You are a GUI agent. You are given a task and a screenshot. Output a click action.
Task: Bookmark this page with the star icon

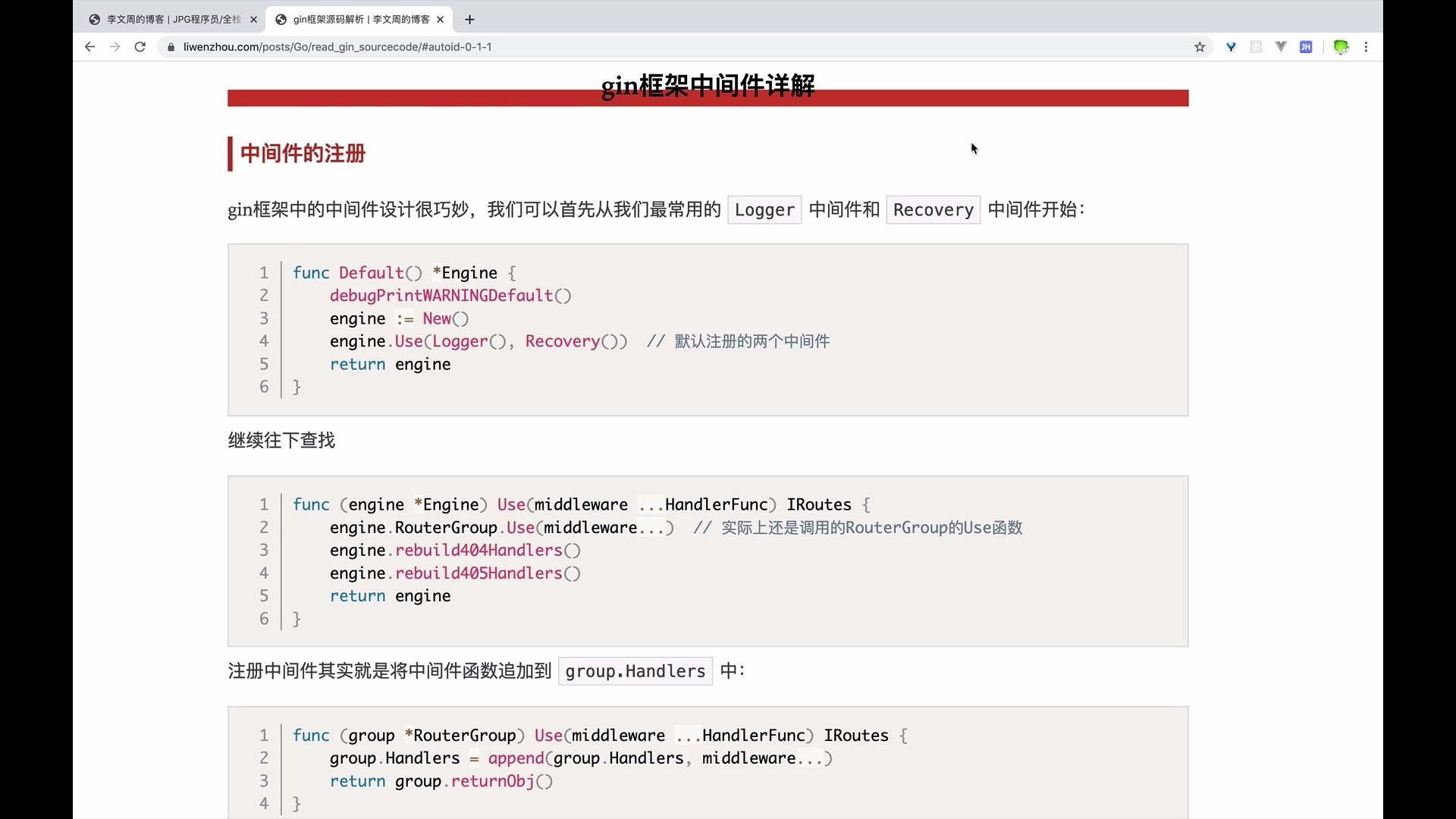(x=1200, y=47)
